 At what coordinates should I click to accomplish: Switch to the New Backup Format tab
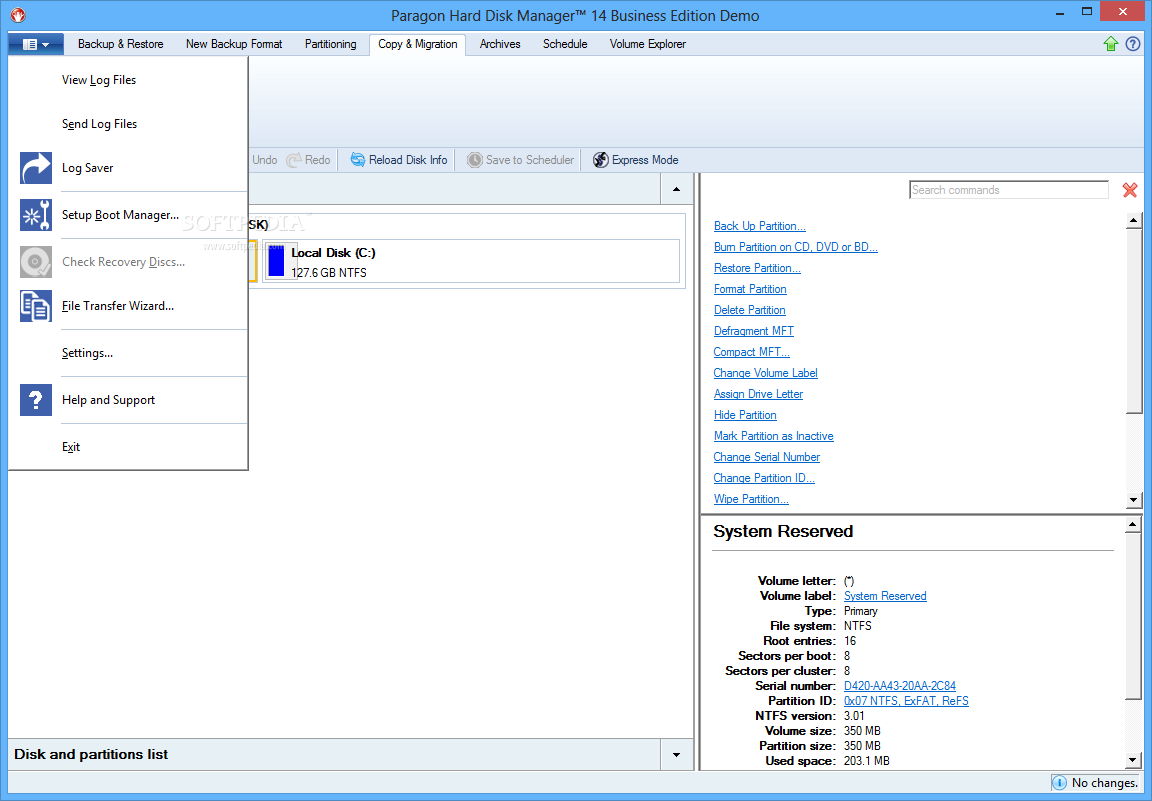[234, 44]
